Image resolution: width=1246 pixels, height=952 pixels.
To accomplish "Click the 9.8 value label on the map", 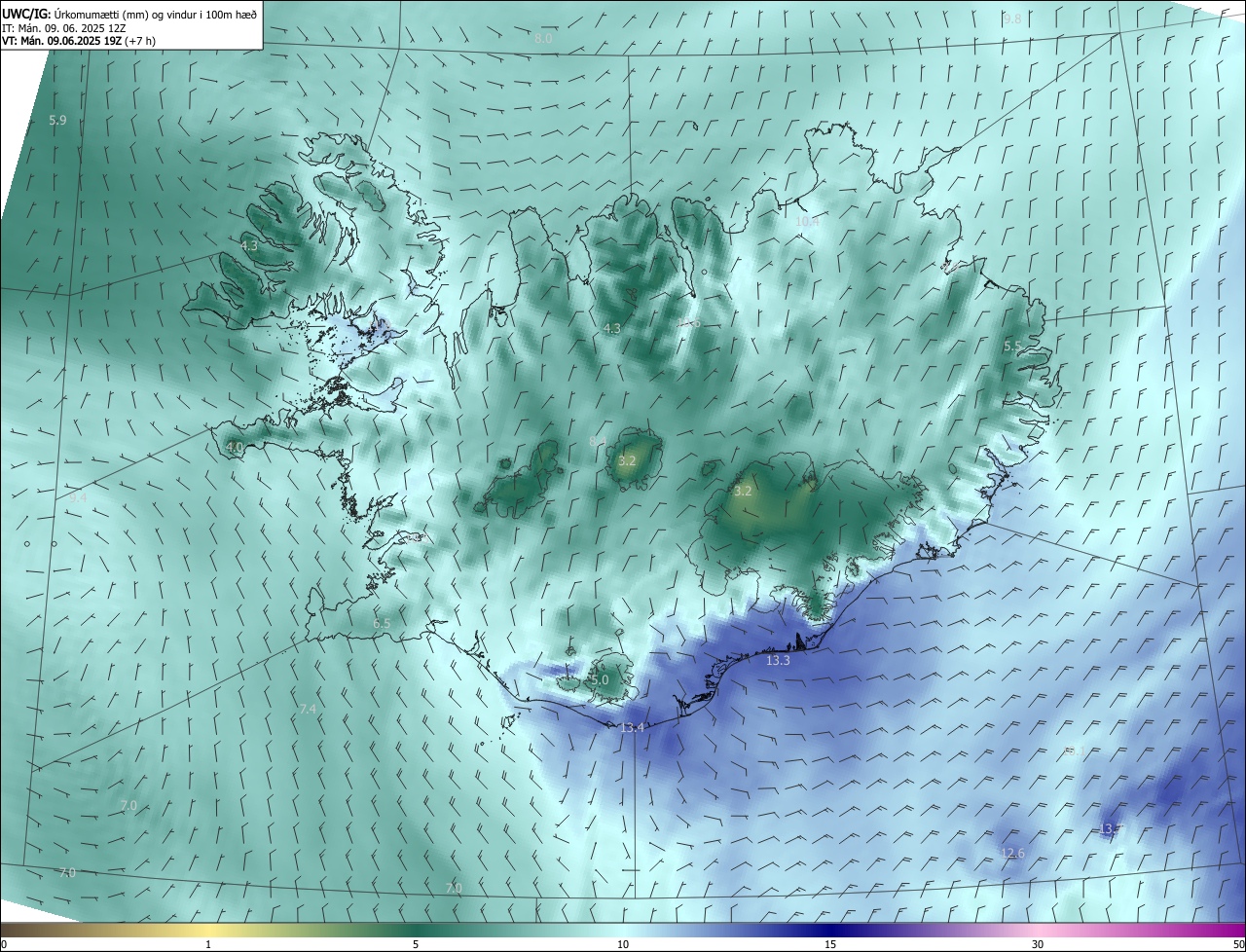I will tap(1012, 19).
